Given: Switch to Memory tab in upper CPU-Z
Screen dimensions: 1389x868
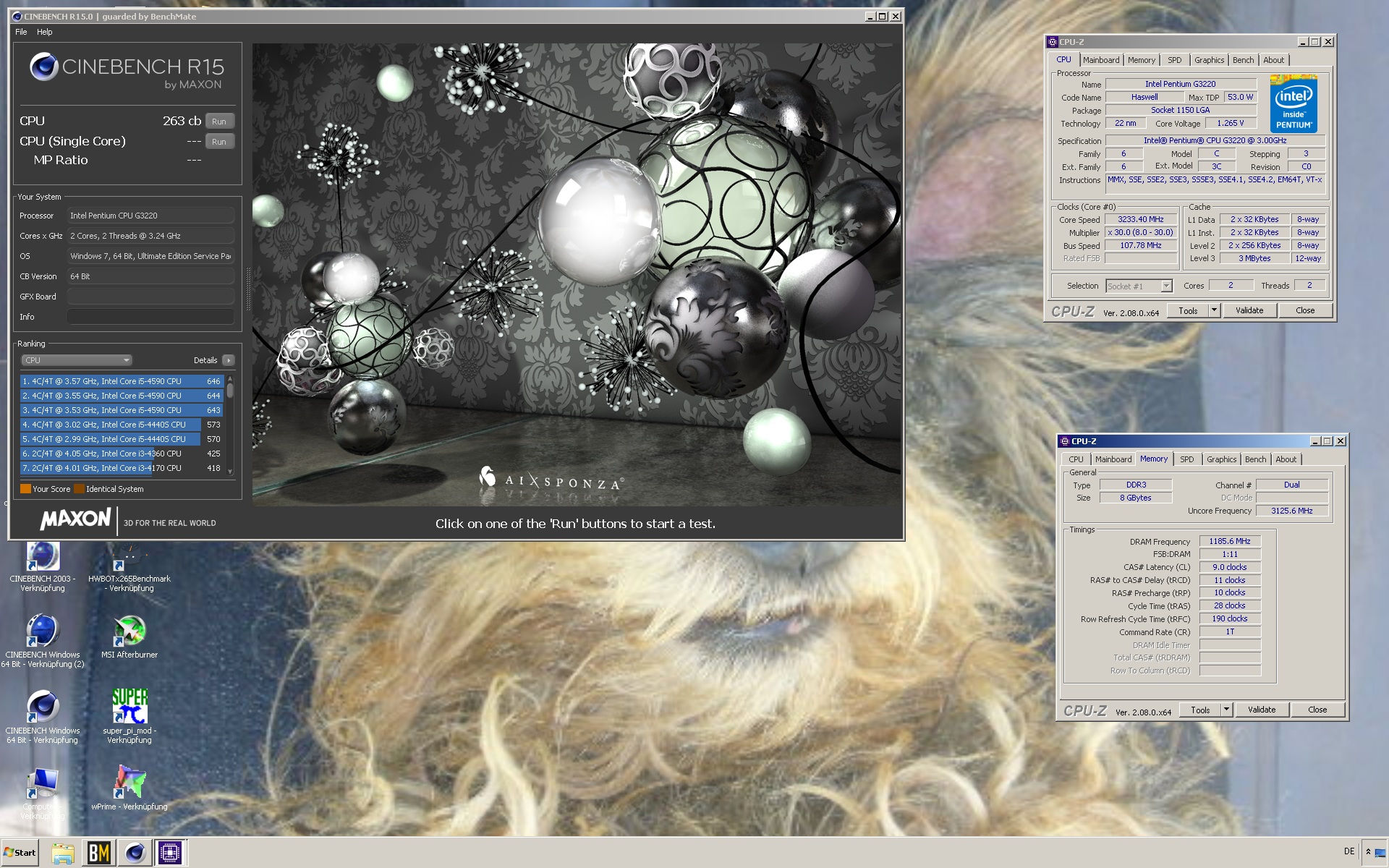Looking at the screenshot, I should click(x=1141, y=60).
